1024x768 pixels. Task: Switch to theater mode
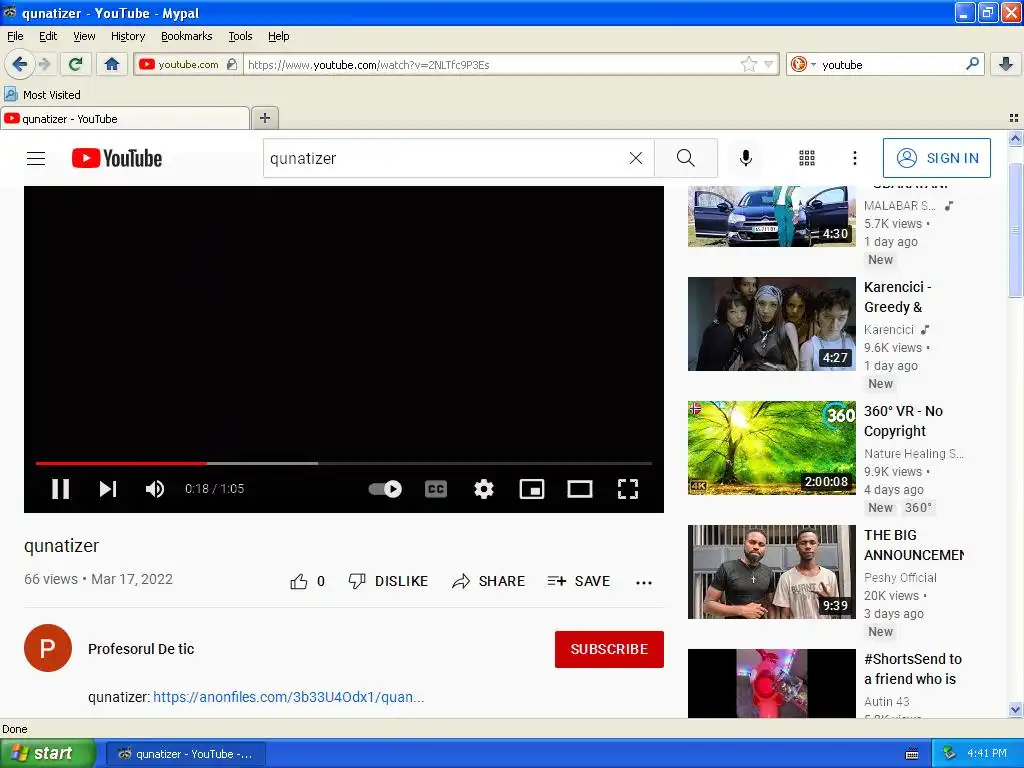[580, 488]
